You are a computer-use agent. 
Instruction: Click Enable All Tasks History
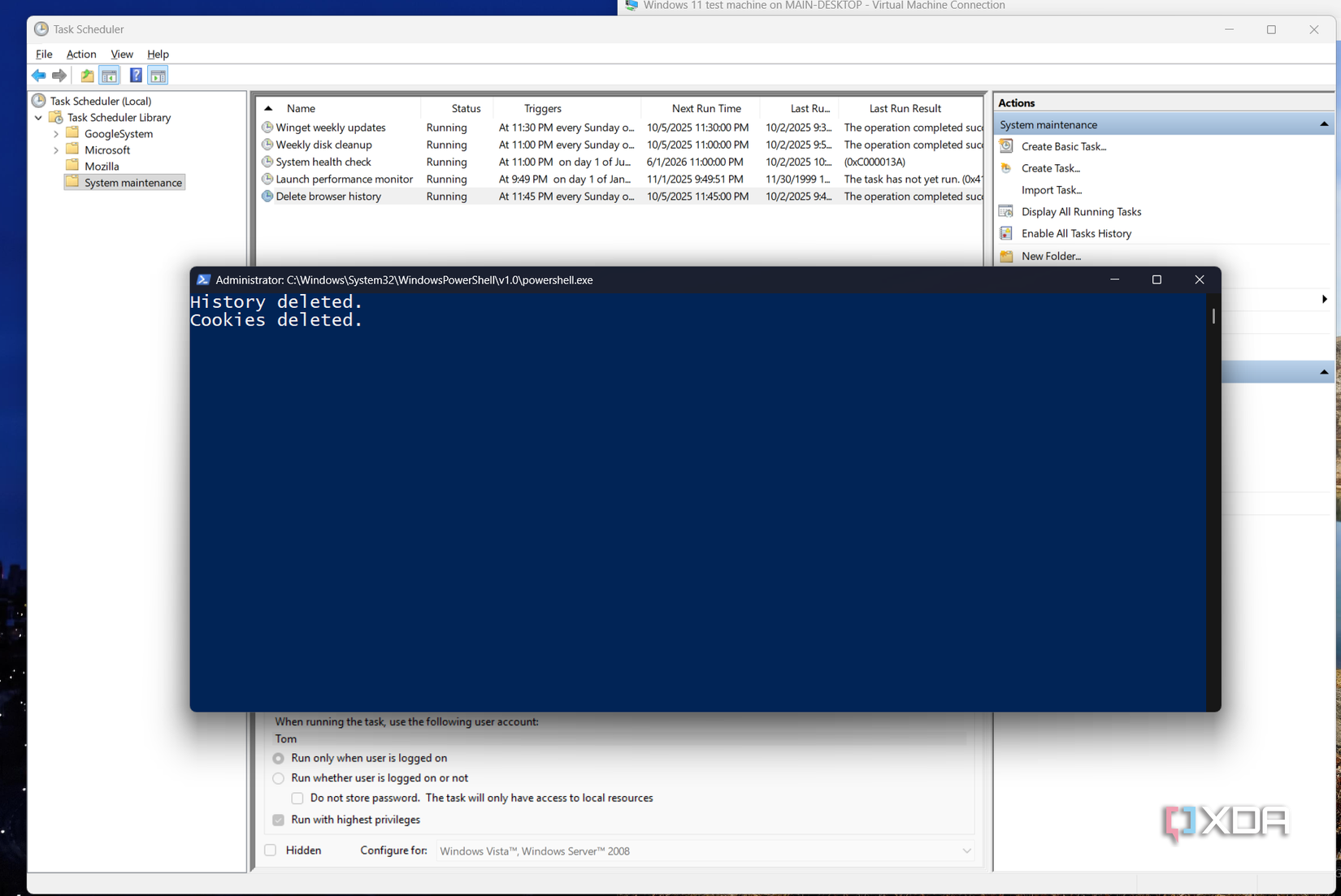(1075, 233)
